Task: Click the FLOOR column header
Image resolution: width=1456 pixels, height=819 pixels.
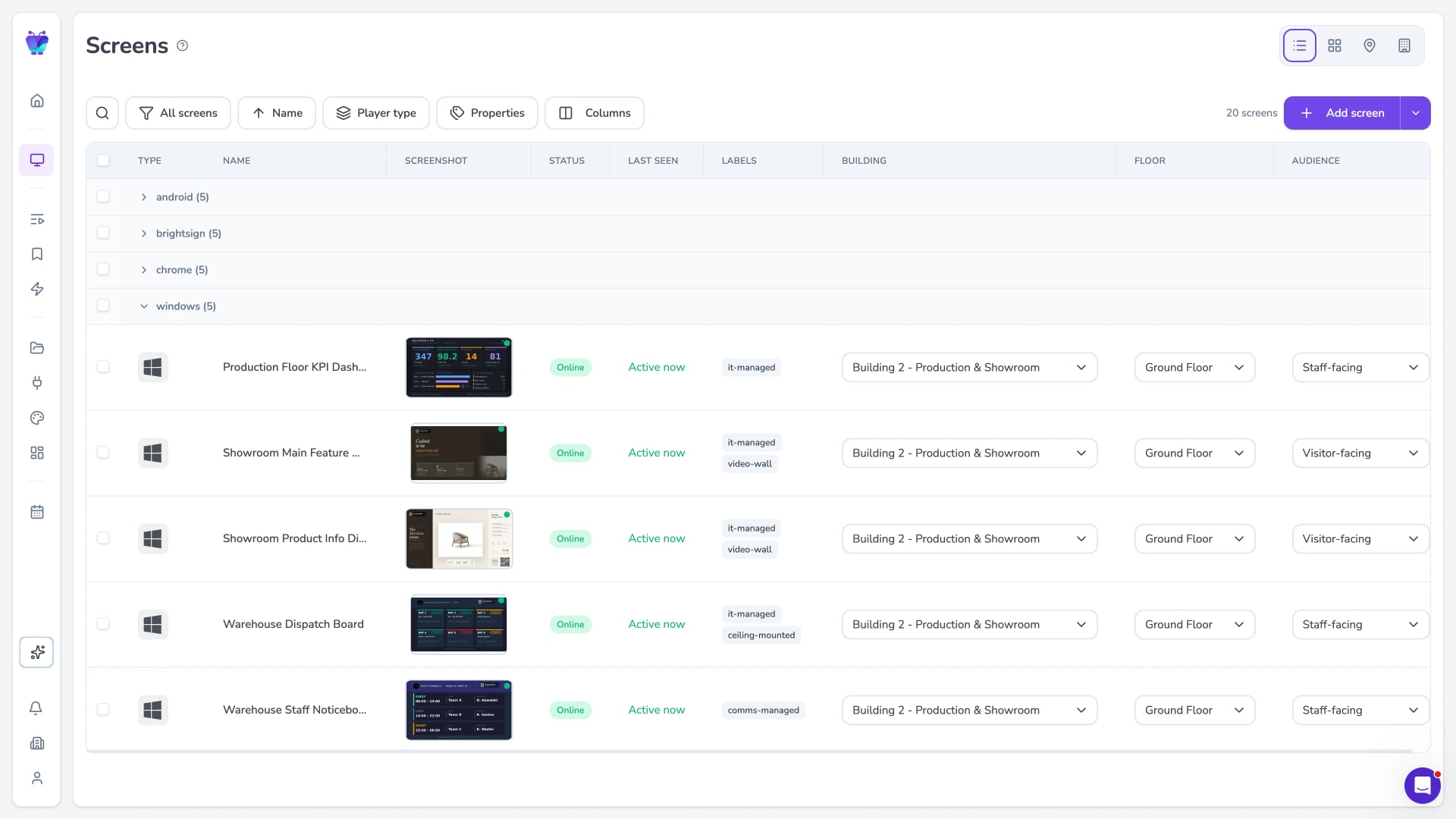Action: tap(1150, 161)
